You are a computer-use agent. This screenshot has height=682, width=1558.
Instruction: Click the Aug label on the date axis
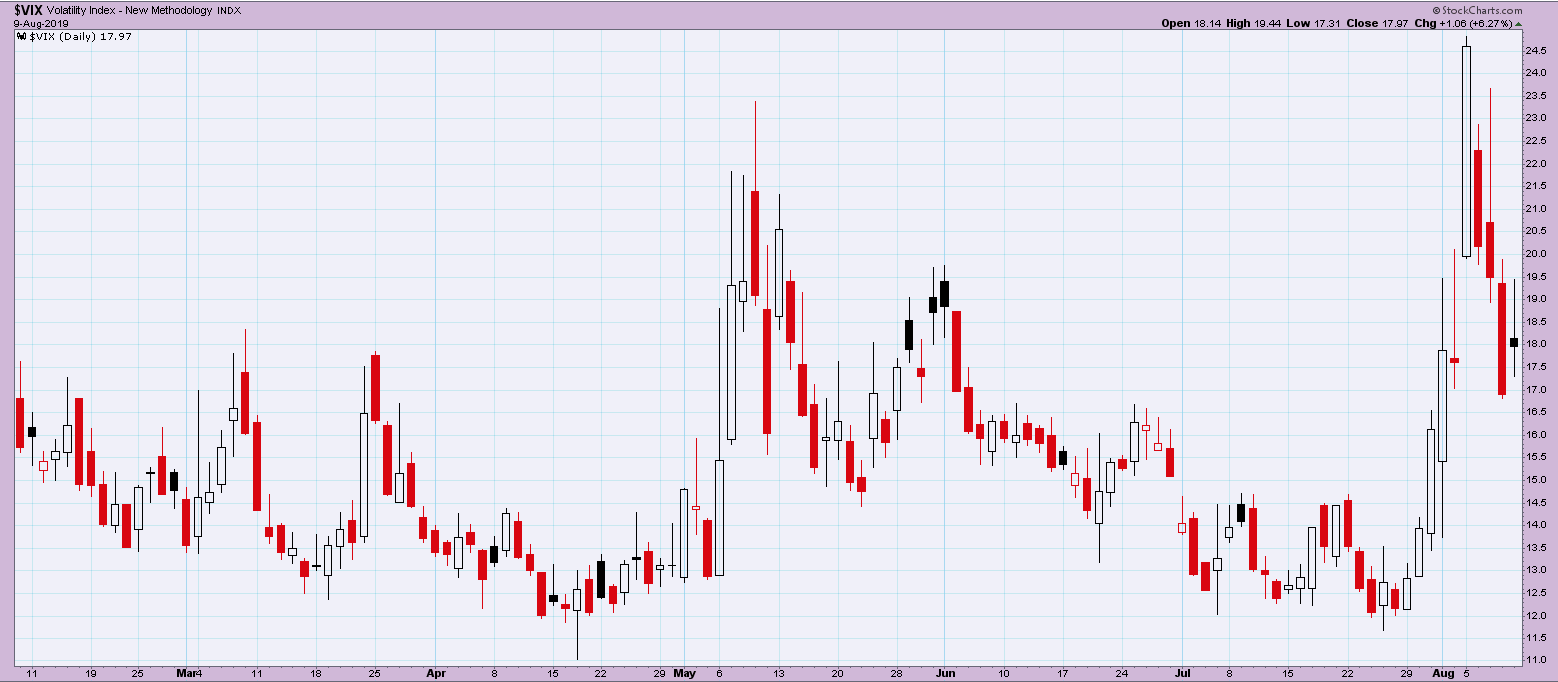pyautogui.click(x=1443, y=673)
